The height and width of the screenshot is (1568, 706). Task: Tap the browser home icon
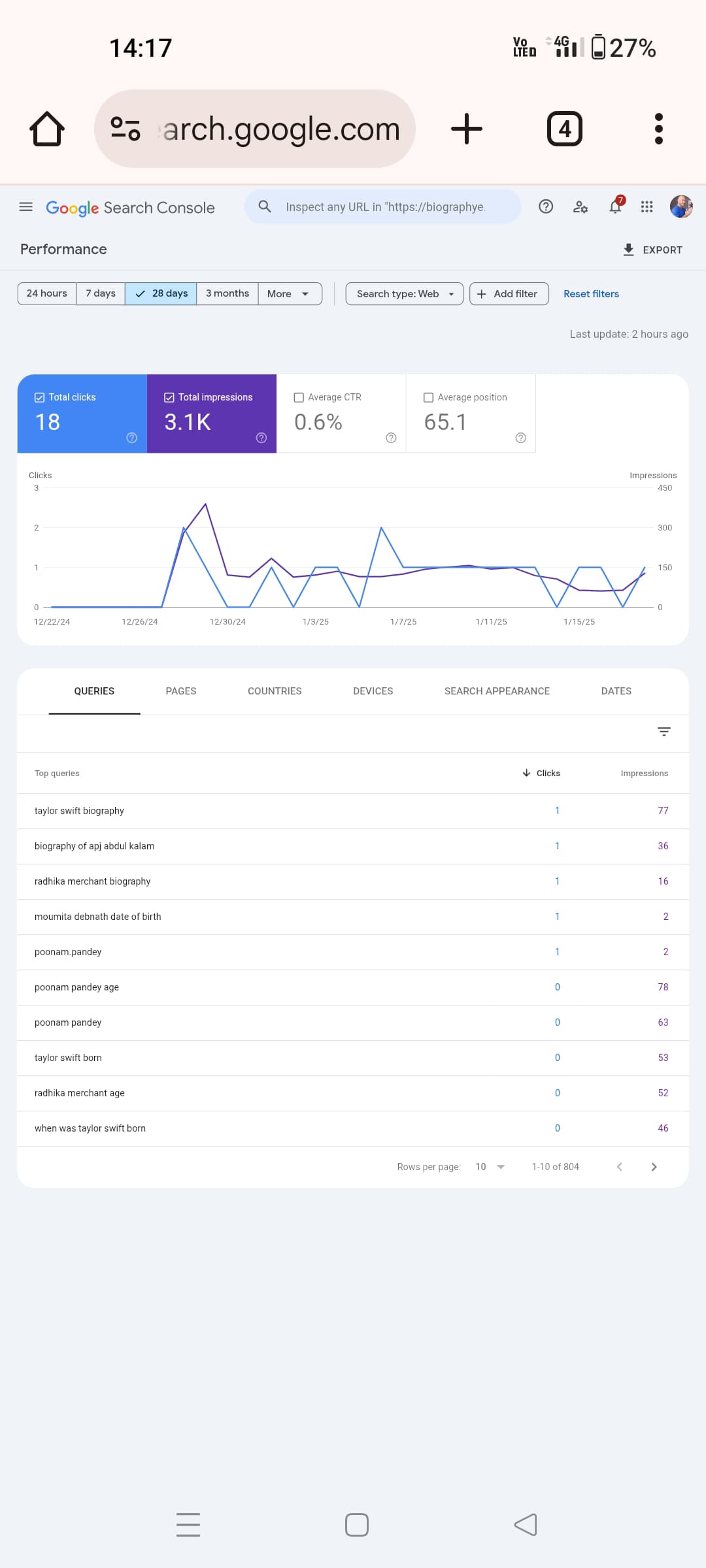[47, 129]
